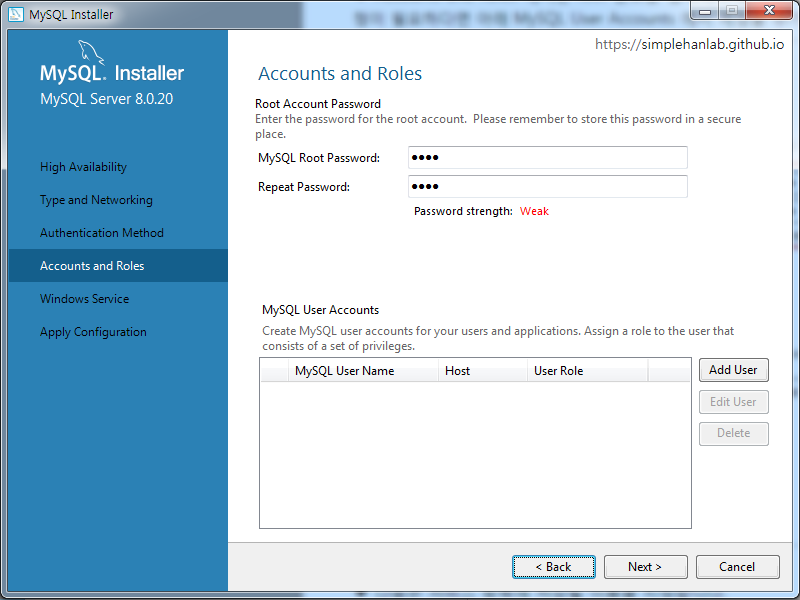Screen dimensions: 800x600
Task: Click the Add User button
Action: pos(733,370)
